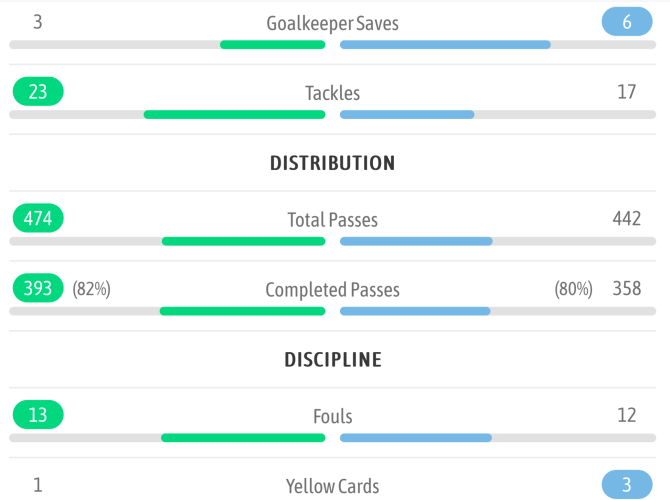
Task: Click the Goalkeeper Saves stat label
Action: (x=332, y=23)
